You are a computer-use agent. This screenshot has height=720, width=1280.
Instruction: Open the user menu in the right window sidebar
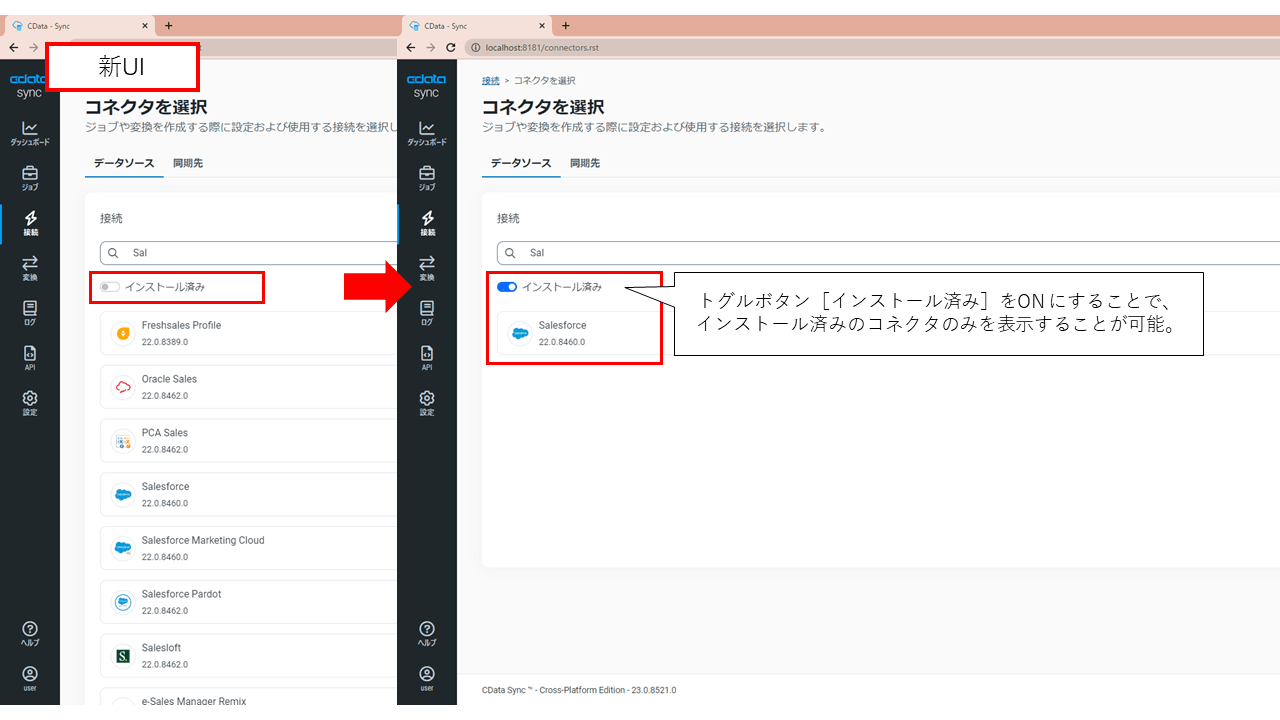[427, 679]
